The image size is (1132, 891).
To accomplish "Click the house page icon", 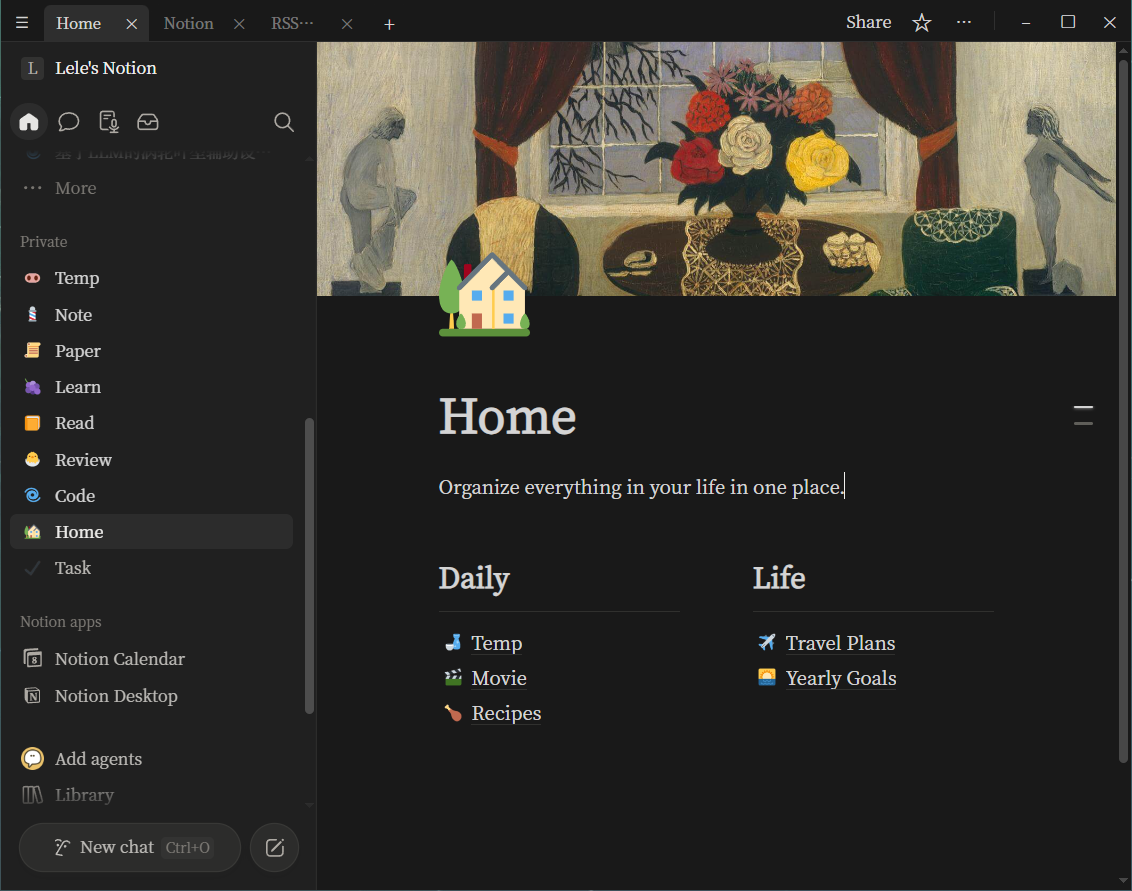I will pyautogui.click(x=484, y=295).
